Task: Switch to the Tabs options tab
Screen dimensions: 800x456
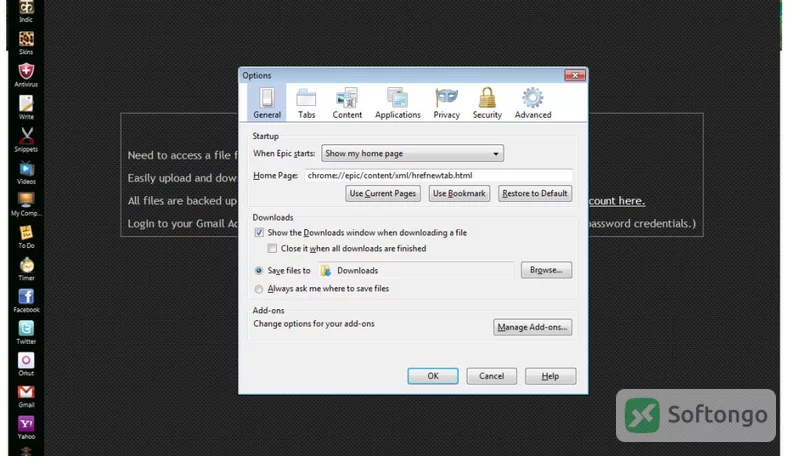Action: 307,103
